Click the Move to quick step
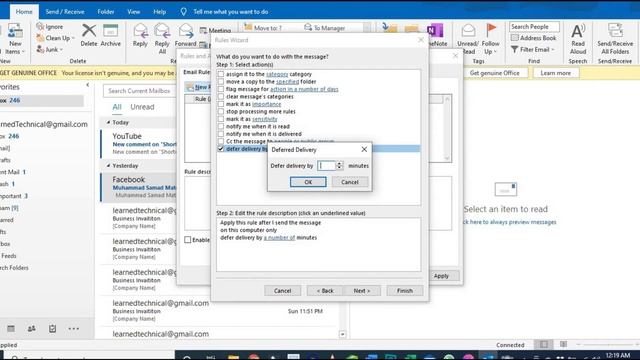 [263, 28]
